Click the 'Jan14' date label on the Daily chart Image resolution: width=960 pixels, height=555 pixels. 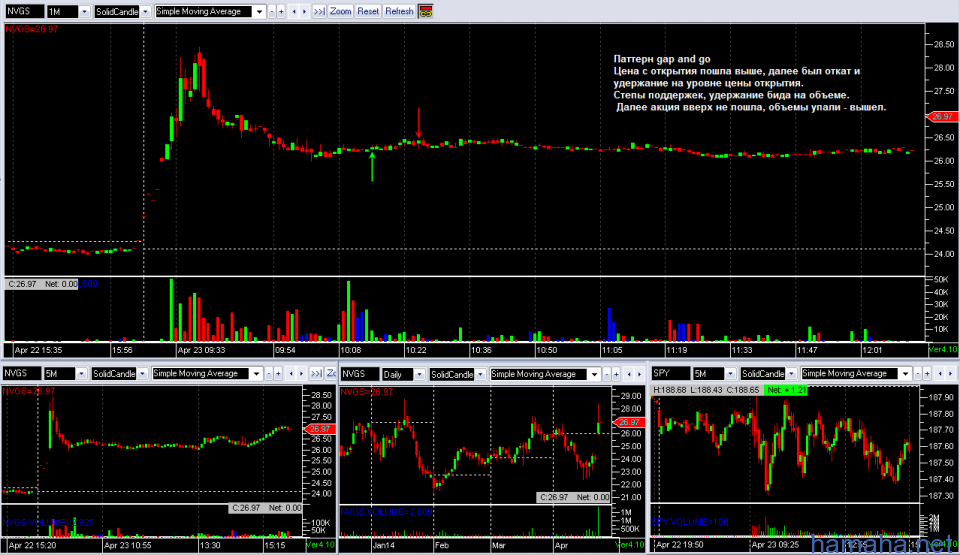pyautogui.click(x=384, y=545)
